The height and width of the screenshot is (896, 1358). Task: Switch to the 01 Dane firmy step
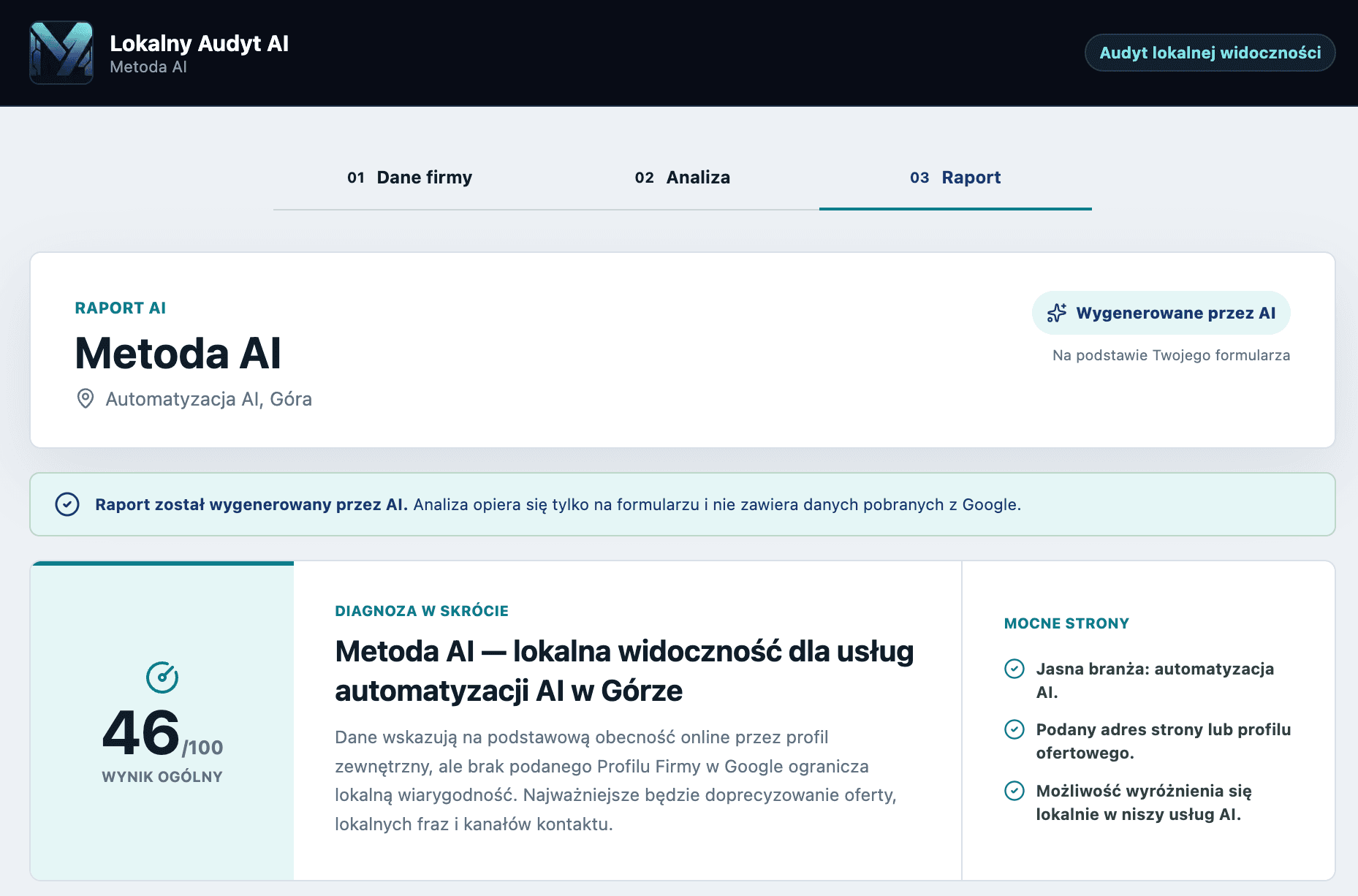pyautogui.click(x=409, y=178)
